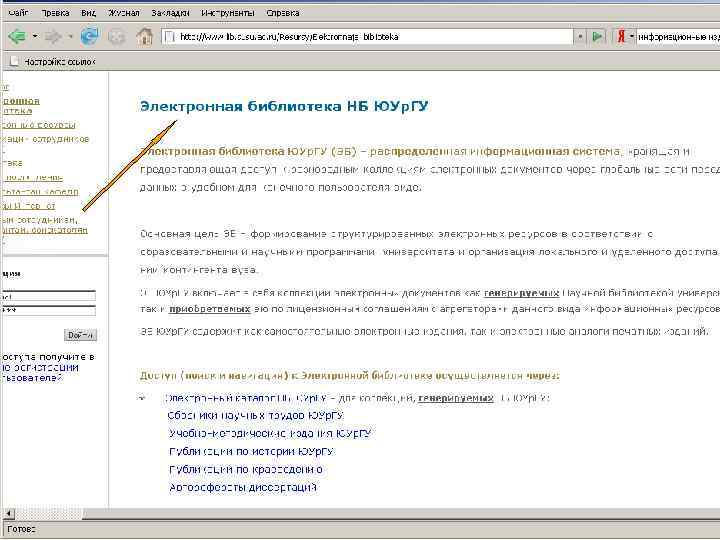The height and width of the screenshot is (540, 720).
Task: Open the Back button history dropdown
Action: click(35, 36)
